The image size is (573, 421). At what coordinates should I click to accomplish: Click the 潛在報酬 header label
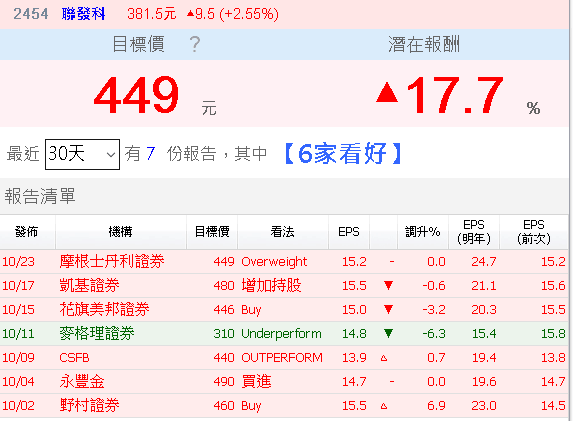[x=424, y=44]
